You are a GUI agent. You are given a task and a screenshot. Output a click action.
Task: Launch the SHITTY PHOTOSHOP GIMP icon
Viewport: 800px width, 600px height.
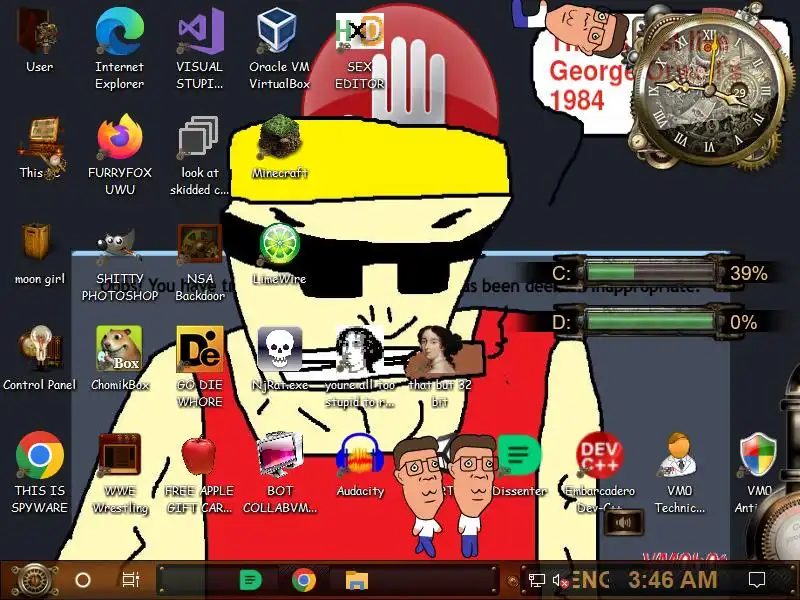(119, 264)
